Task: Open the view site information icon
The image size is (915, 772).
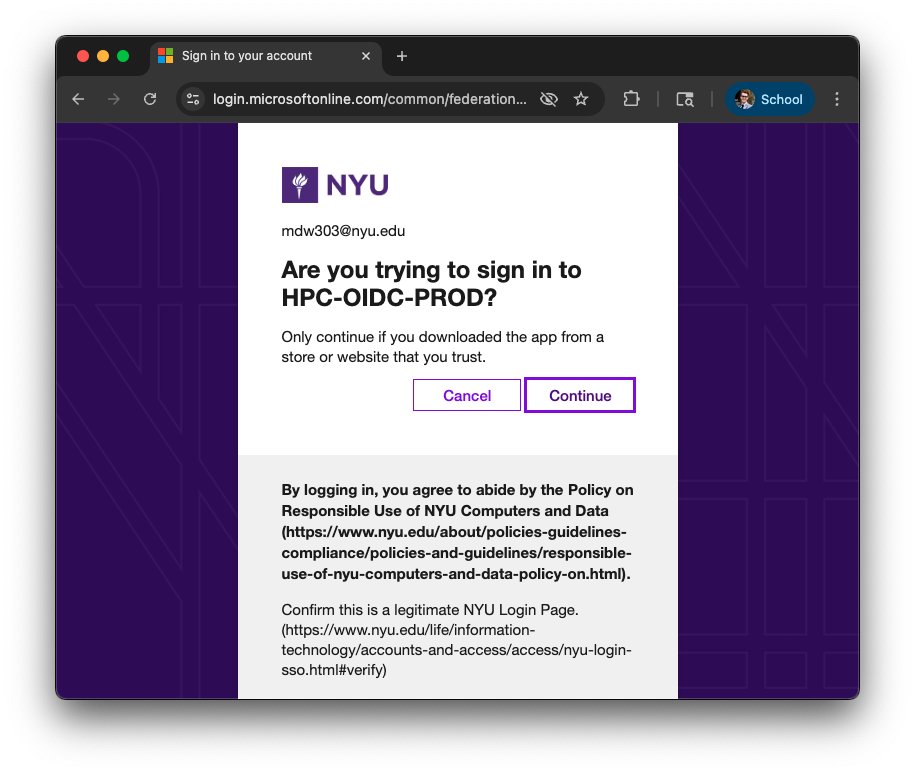Action: click(194, 99)
